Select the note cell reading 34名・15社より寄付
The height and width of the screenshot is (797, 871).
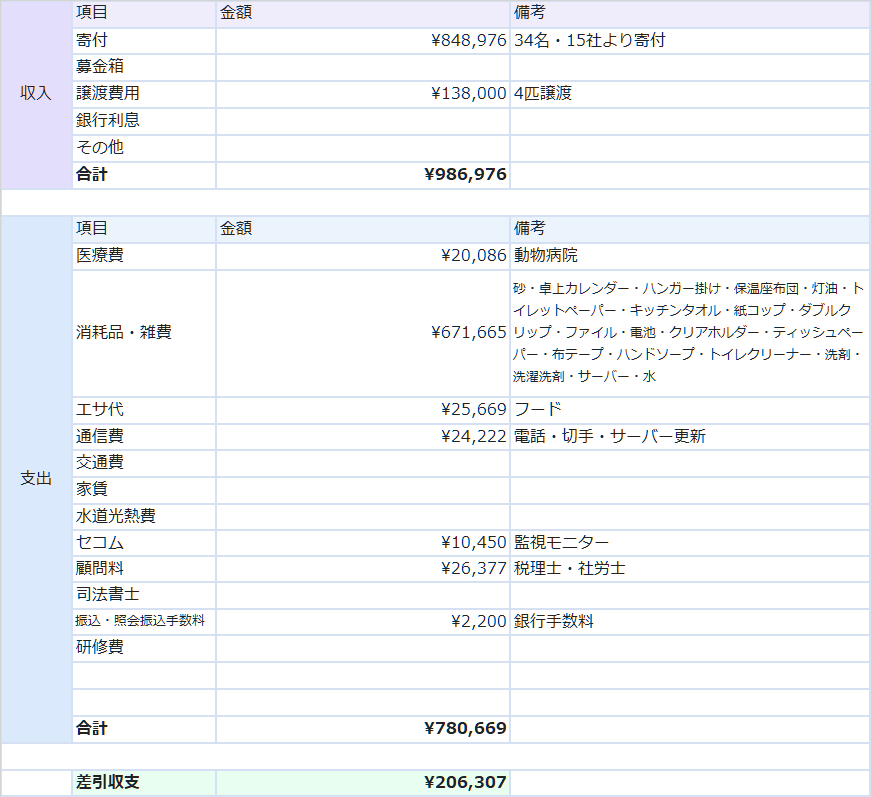pyautogui.click(x=689, y=41)
